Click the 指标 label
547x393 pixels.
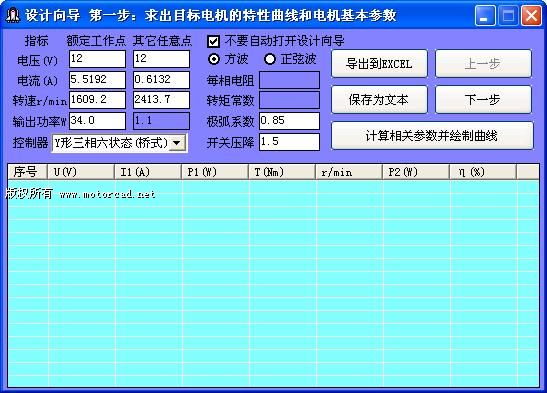click(x=36, y=41)
